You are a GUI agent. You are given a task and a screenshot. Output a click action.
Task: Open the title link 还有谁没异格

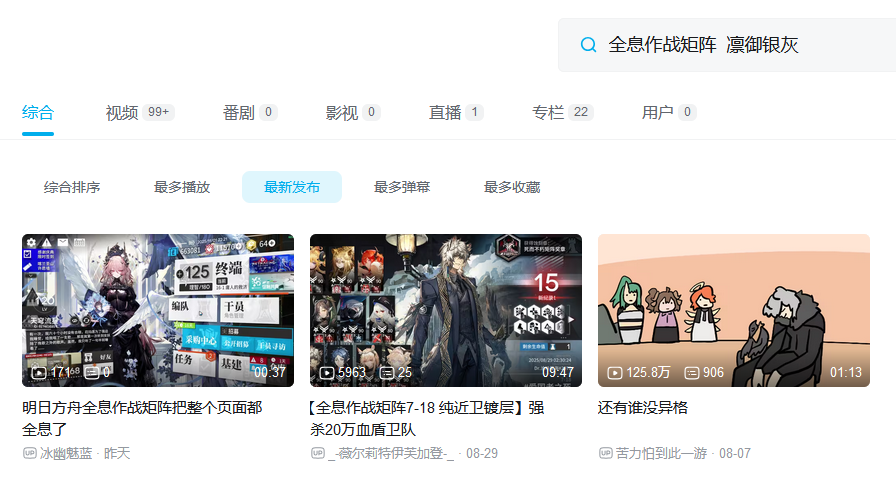pos(643,408)
